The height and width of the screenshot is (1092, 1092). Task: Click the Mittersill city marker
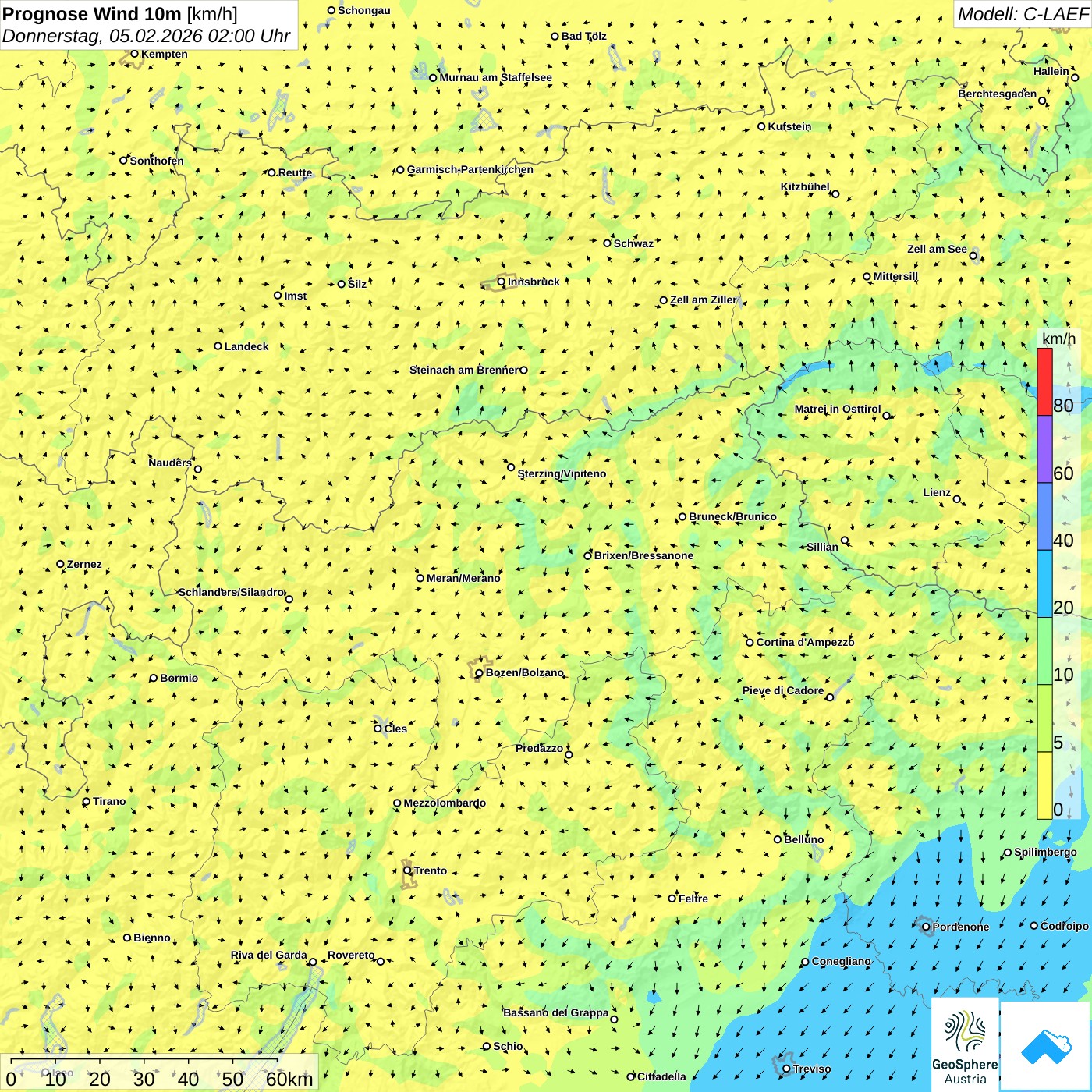867,277
